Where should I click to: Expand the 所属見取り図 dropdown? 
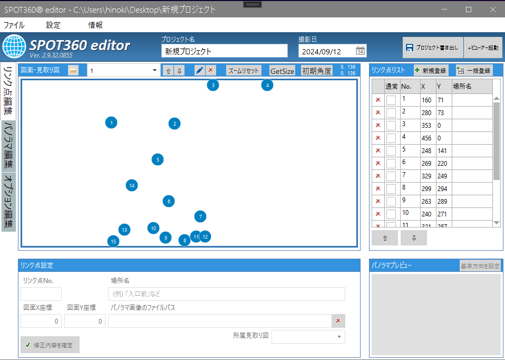339,337
